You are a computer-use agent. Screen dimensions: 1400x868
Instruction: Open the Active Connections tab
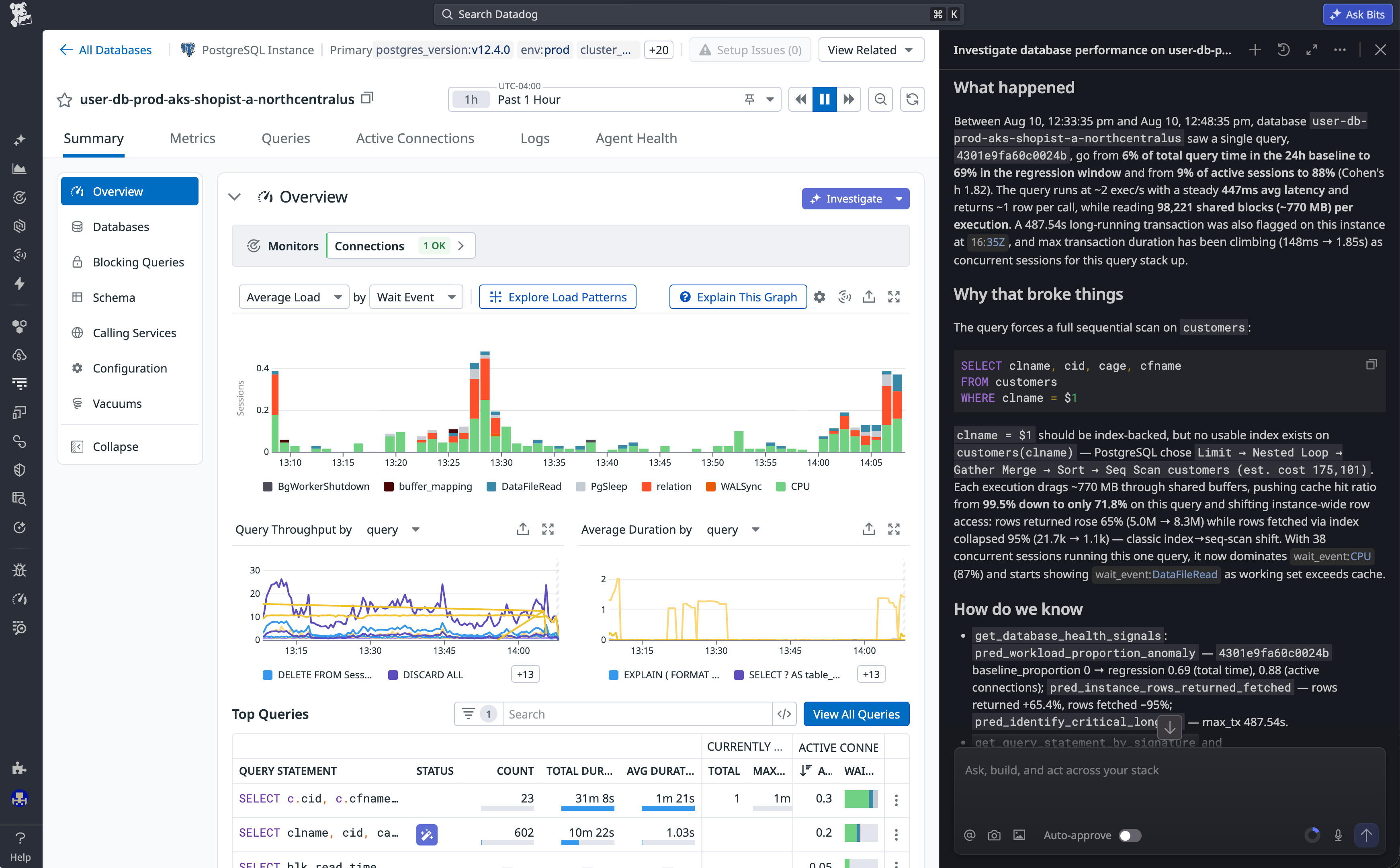(x=415, y=138)
